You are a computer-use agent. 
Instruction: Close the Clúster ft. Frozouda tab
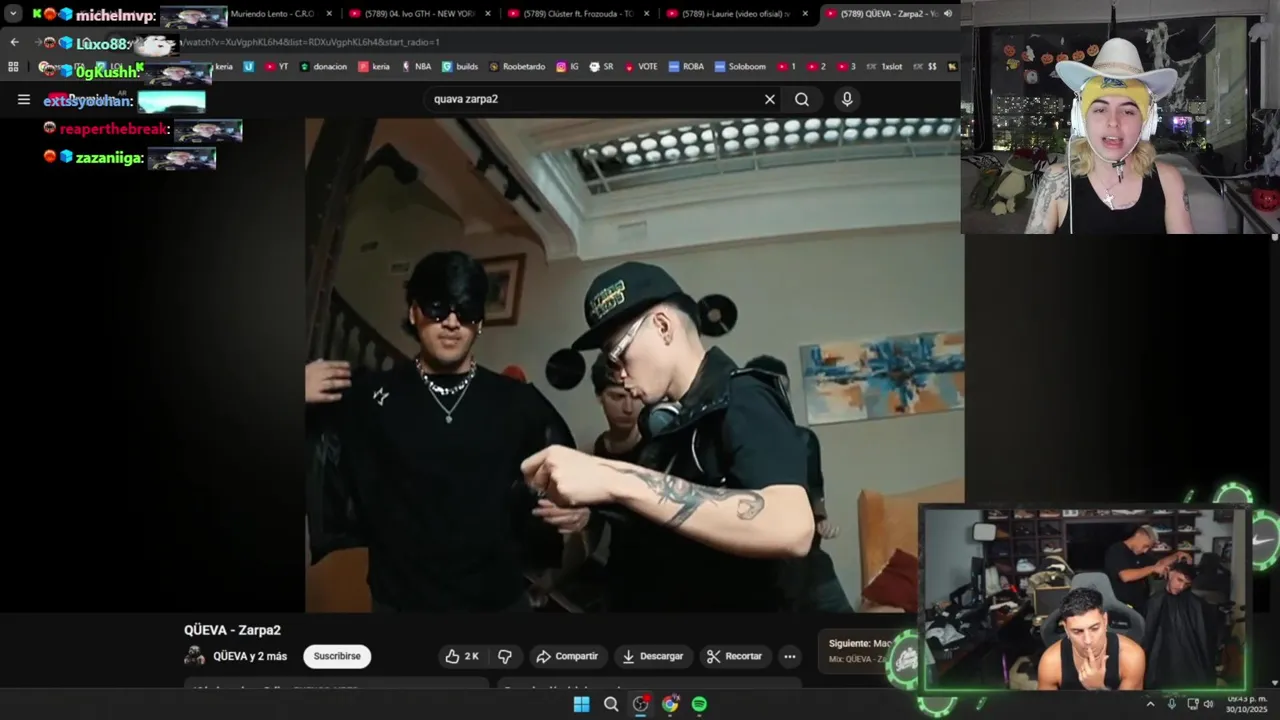pyautogui.click(x=646, y=14)
